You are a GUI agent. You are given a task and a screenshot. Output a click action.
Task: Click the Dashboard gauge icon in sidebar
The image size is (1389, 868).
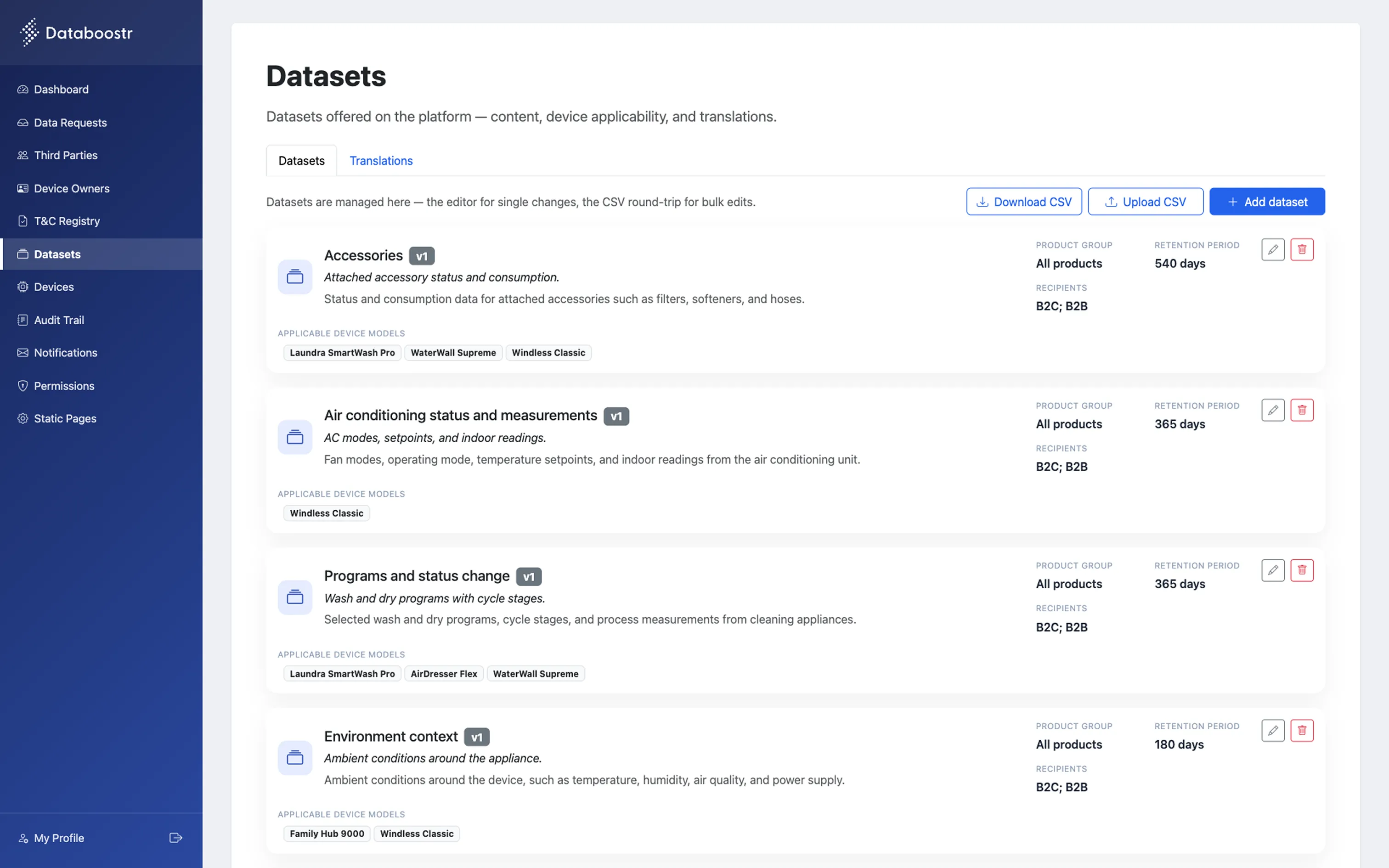[23, 90]
